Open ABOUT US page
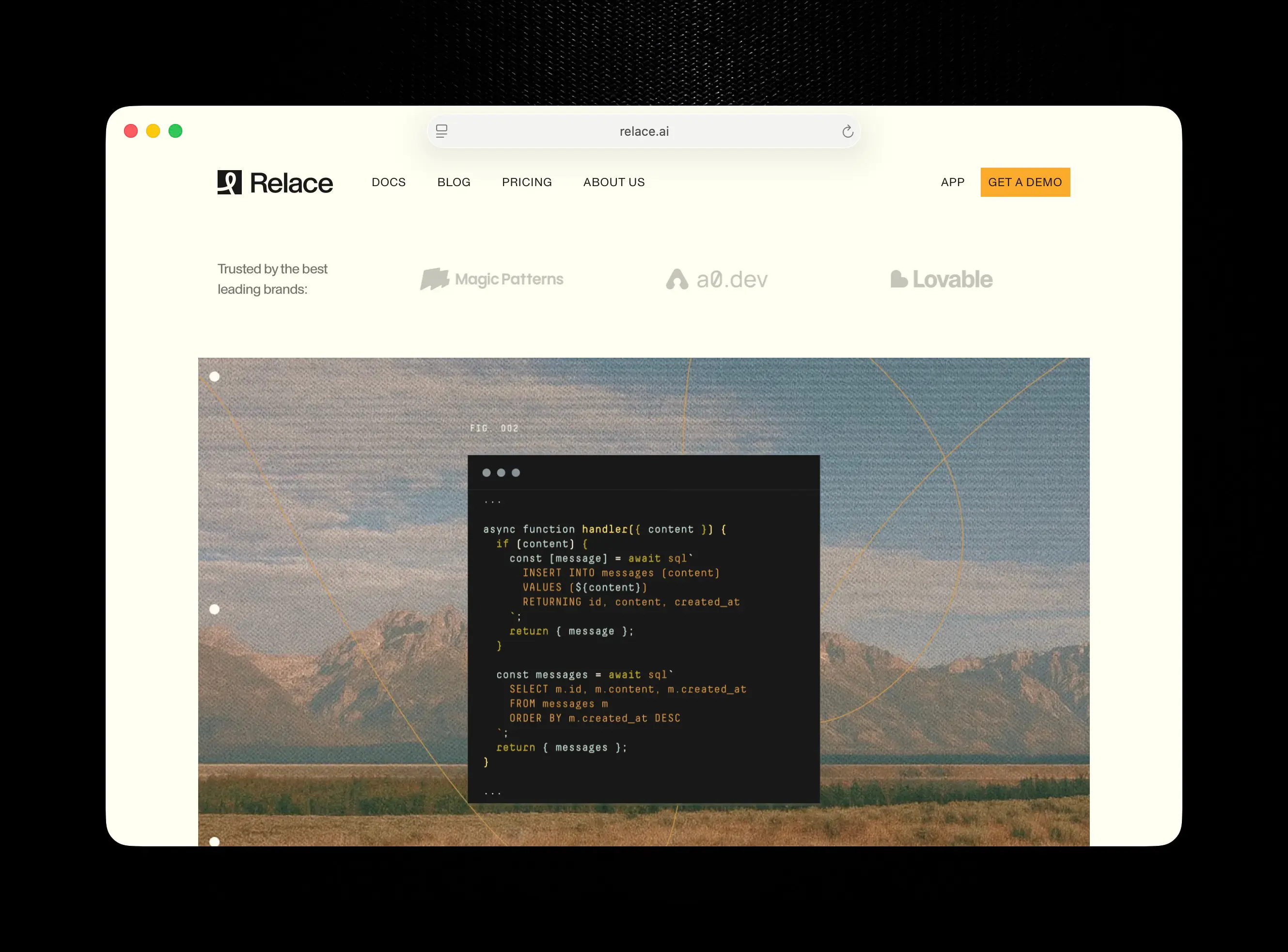Image resolution: width=1288 pixels, height=952 pixels. pyautogui.click(x=613, y=182)
